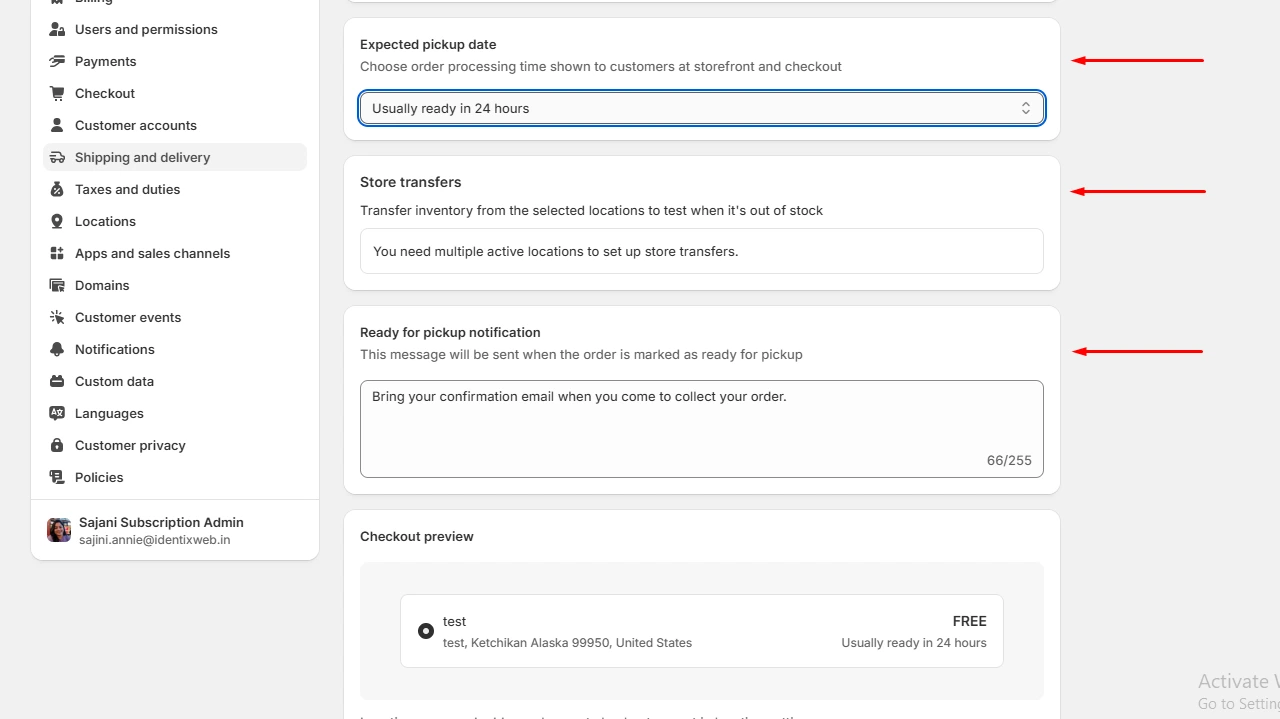
Task: Click the Taxes and duties icon
Action: [57, 189]
